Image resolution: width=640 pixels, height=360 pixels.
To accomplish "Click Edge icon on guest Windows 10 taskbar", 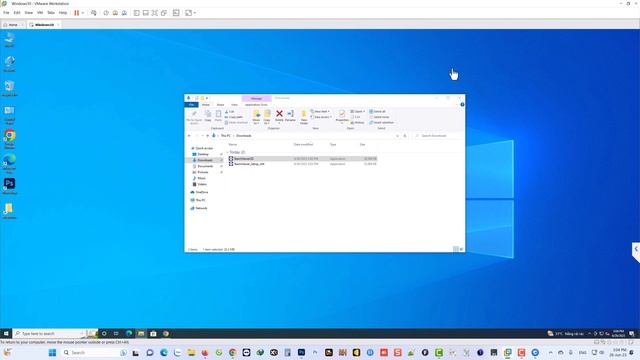I will [x=129, y=333].
